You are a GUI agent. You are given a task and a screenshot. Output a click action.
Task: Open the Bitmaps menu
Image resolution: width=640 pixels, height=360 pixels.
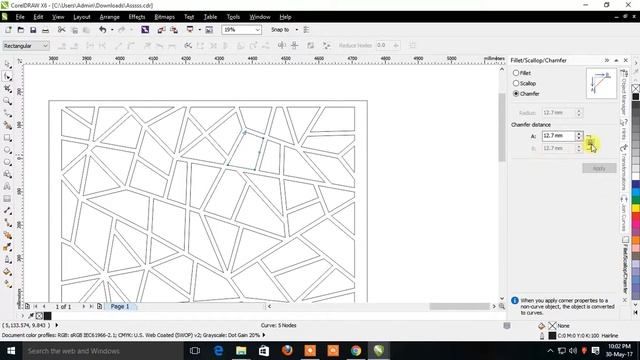click(164, 17)
